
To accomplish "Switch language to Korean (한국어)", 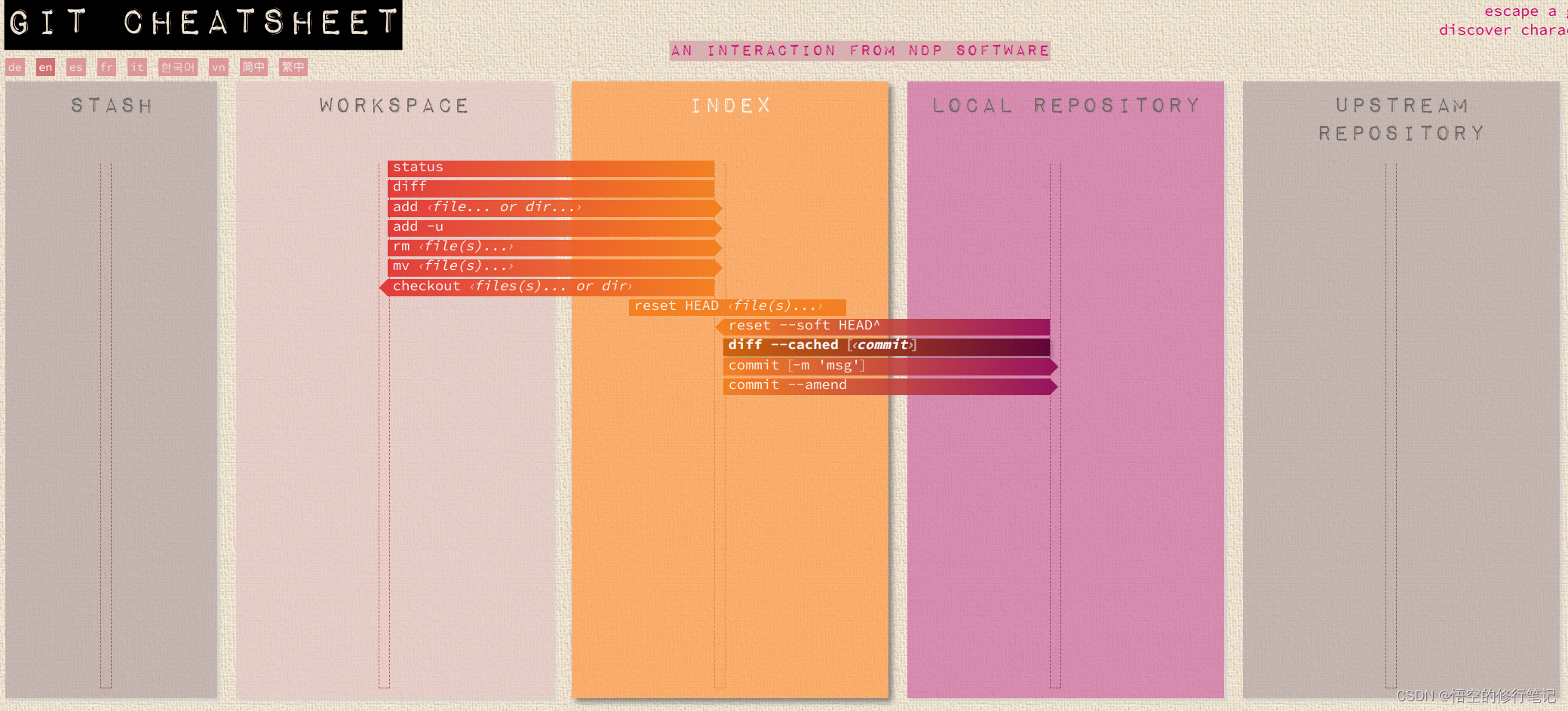I will [177, 67].
